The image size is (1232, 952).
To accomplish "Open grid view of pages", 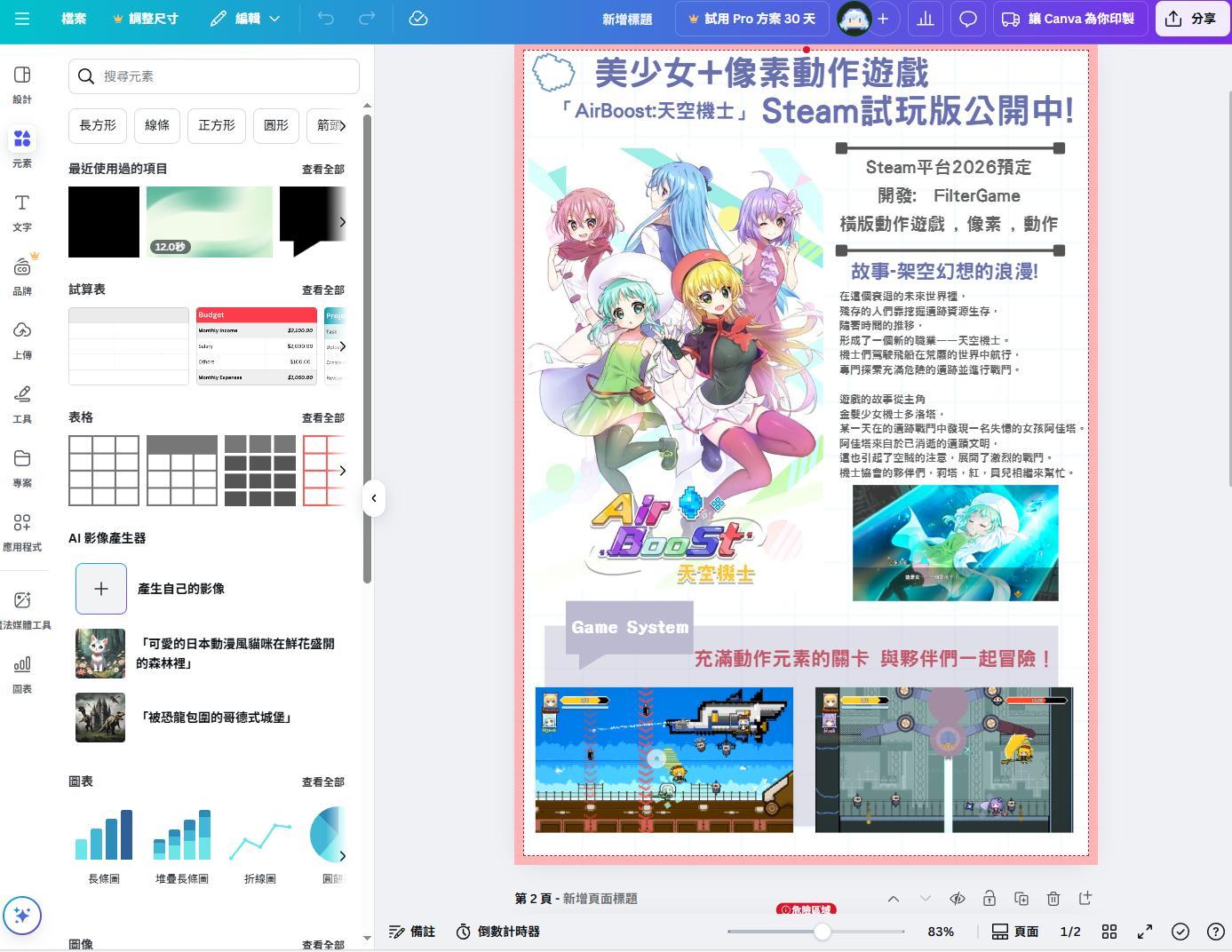I will coord(1109,932).
